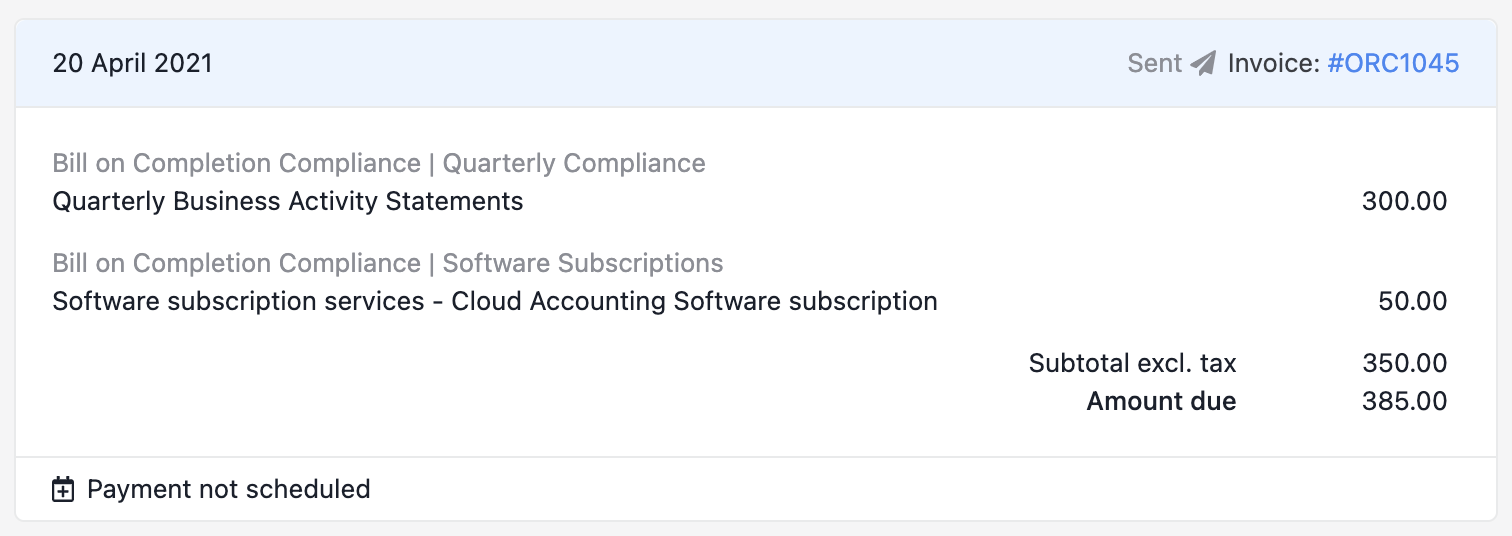The image size is (1512, 536).
Task: Click Payment not scheduled text
Action: (x=229, y=490)
